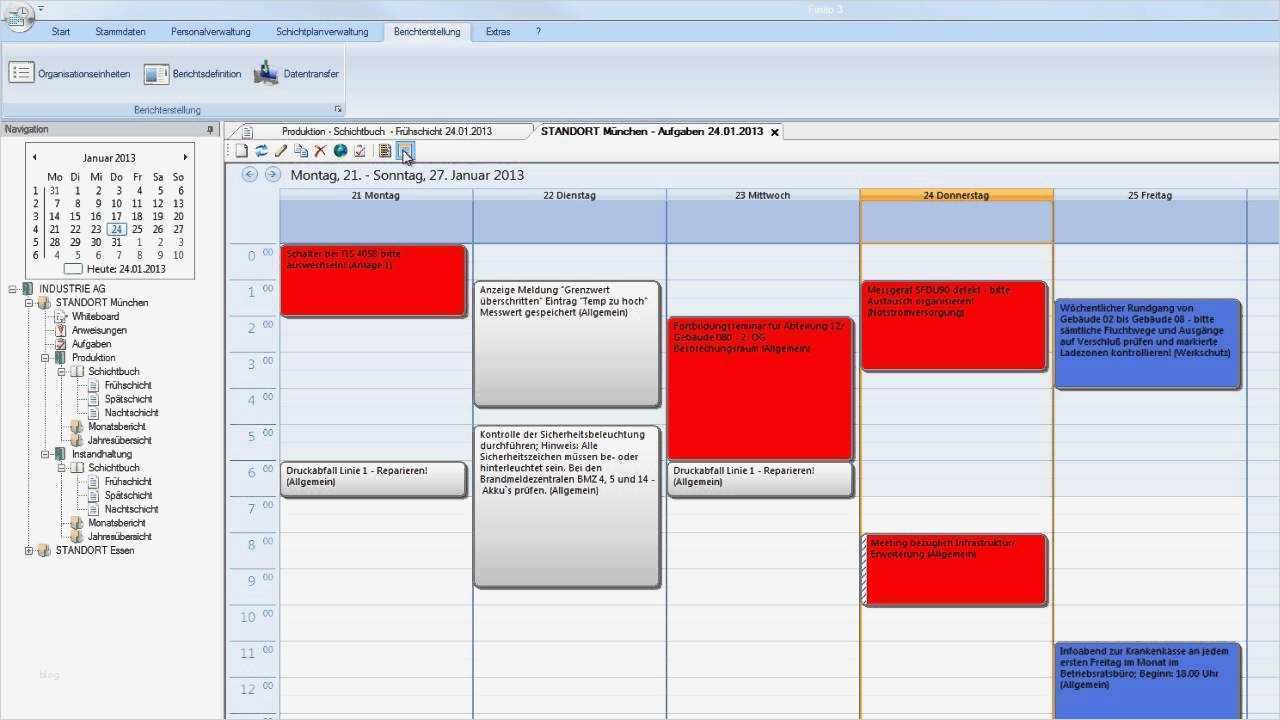Image resolution: width=1280 pixels, height=720 pixels.
Task: Create a new entry with the New document icon
Action: pyautogui.click(x=241, y=150)
